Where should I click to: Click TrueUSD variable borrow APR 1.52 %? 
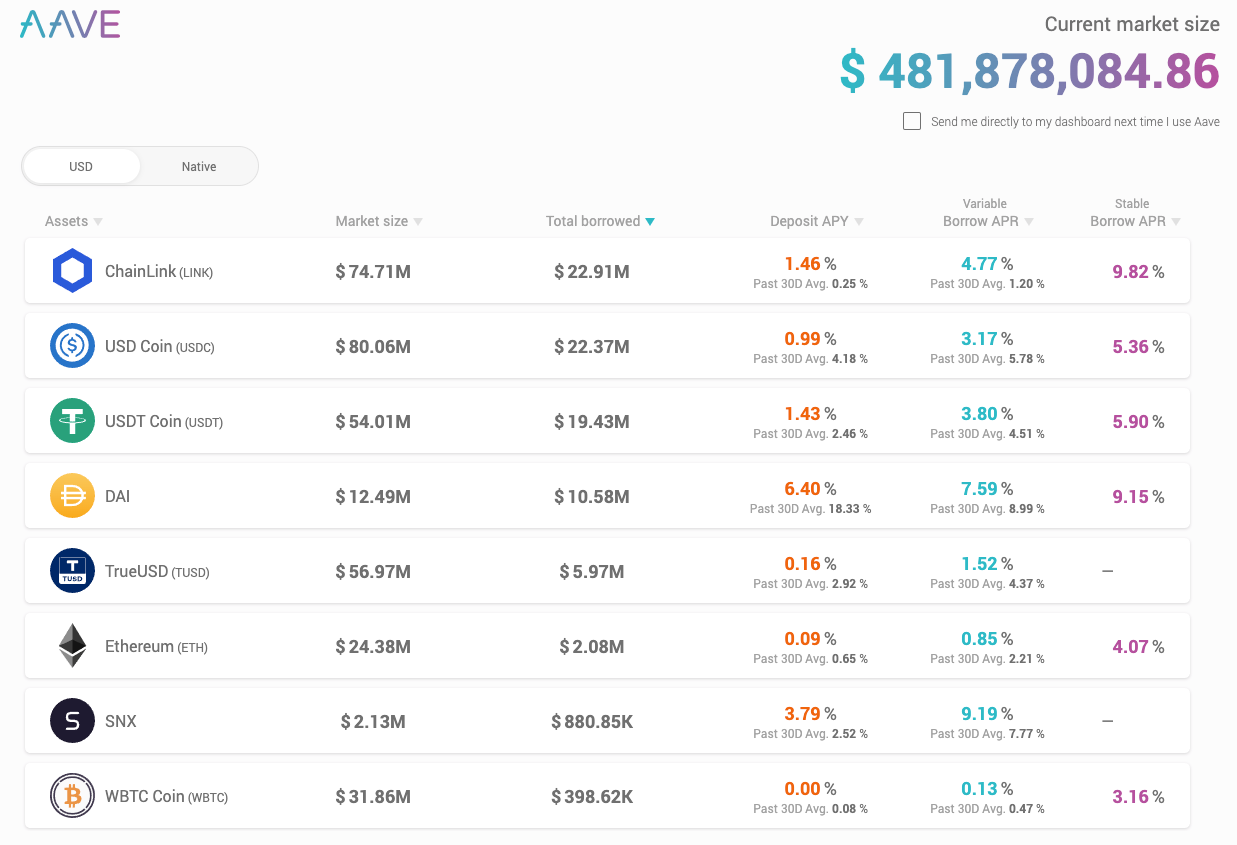pos(987,564)
